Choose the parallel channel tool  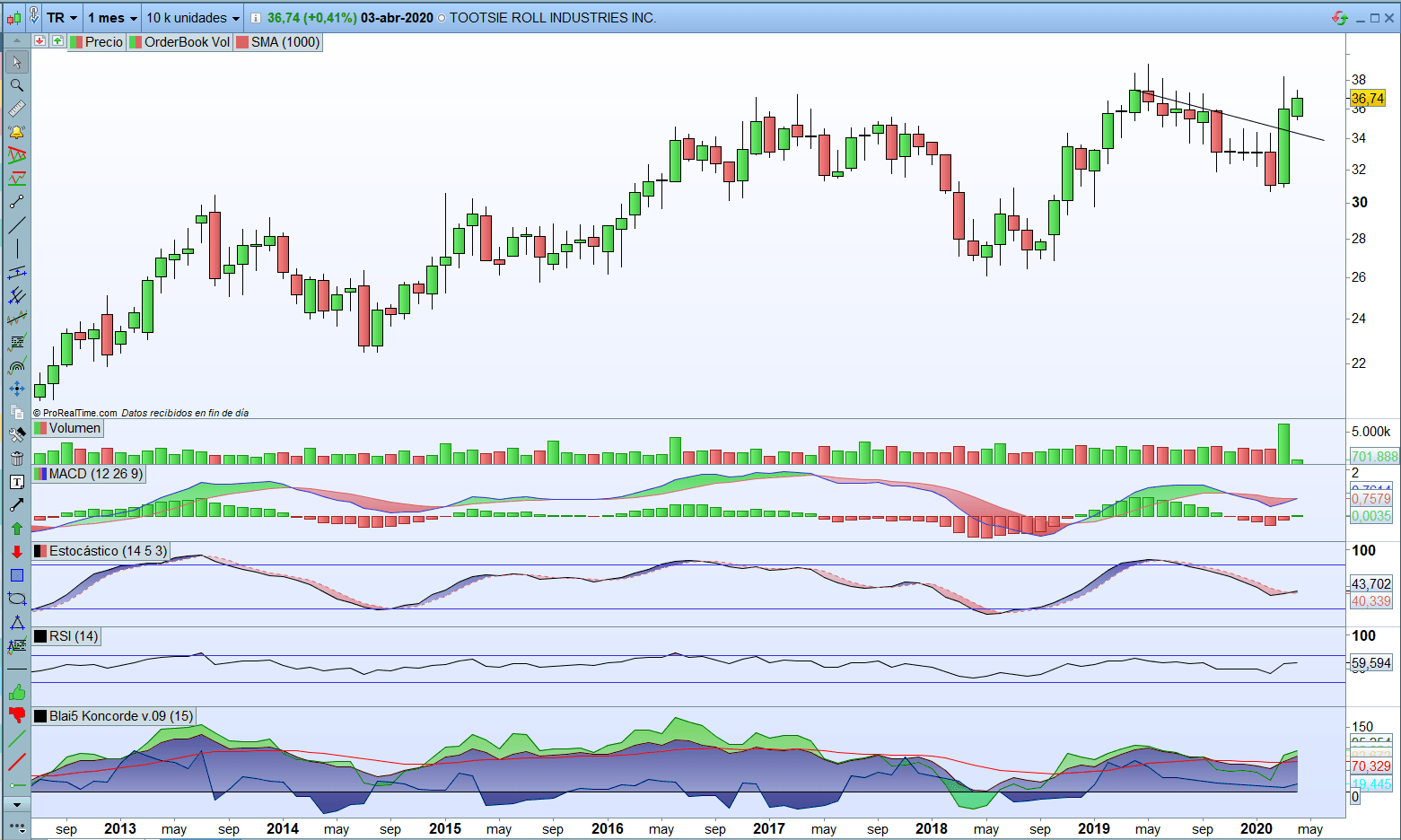pos(16,272)
